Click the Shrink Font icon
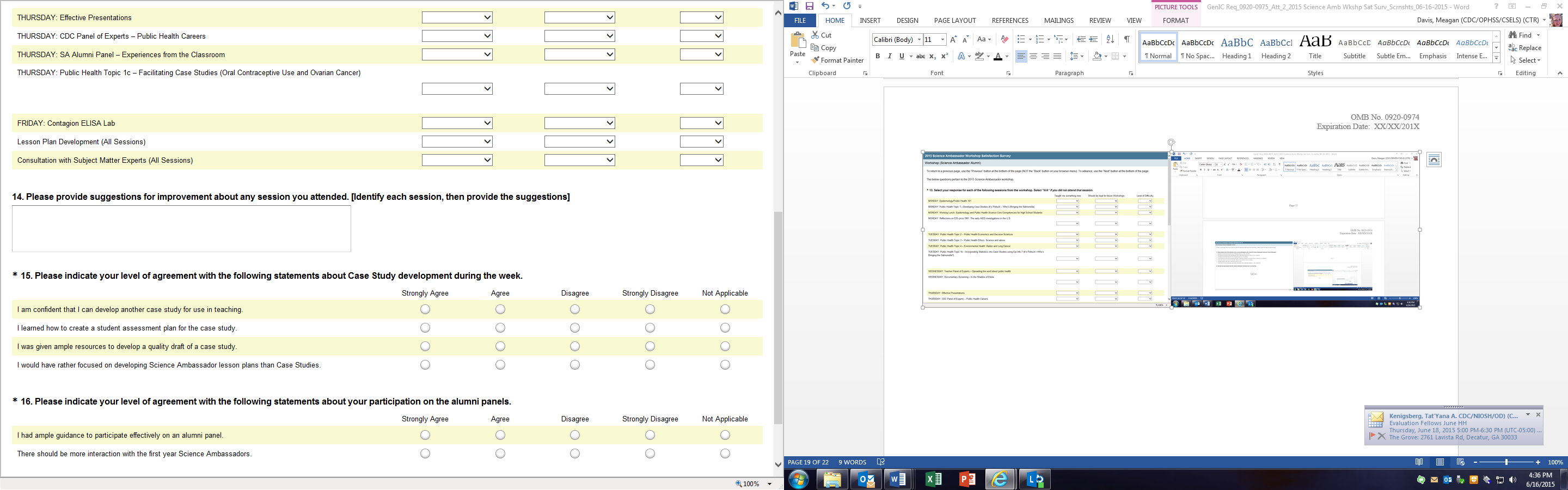The image size is (1568, 490). [965, 40]
